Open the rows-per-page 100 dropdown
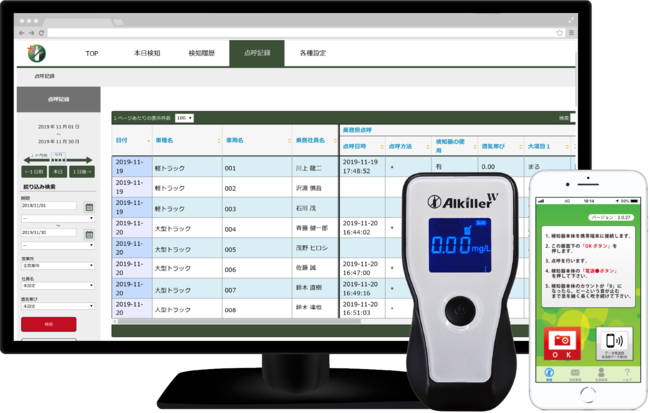This screenshot has width=650, height=413. (x=184, y=118)
